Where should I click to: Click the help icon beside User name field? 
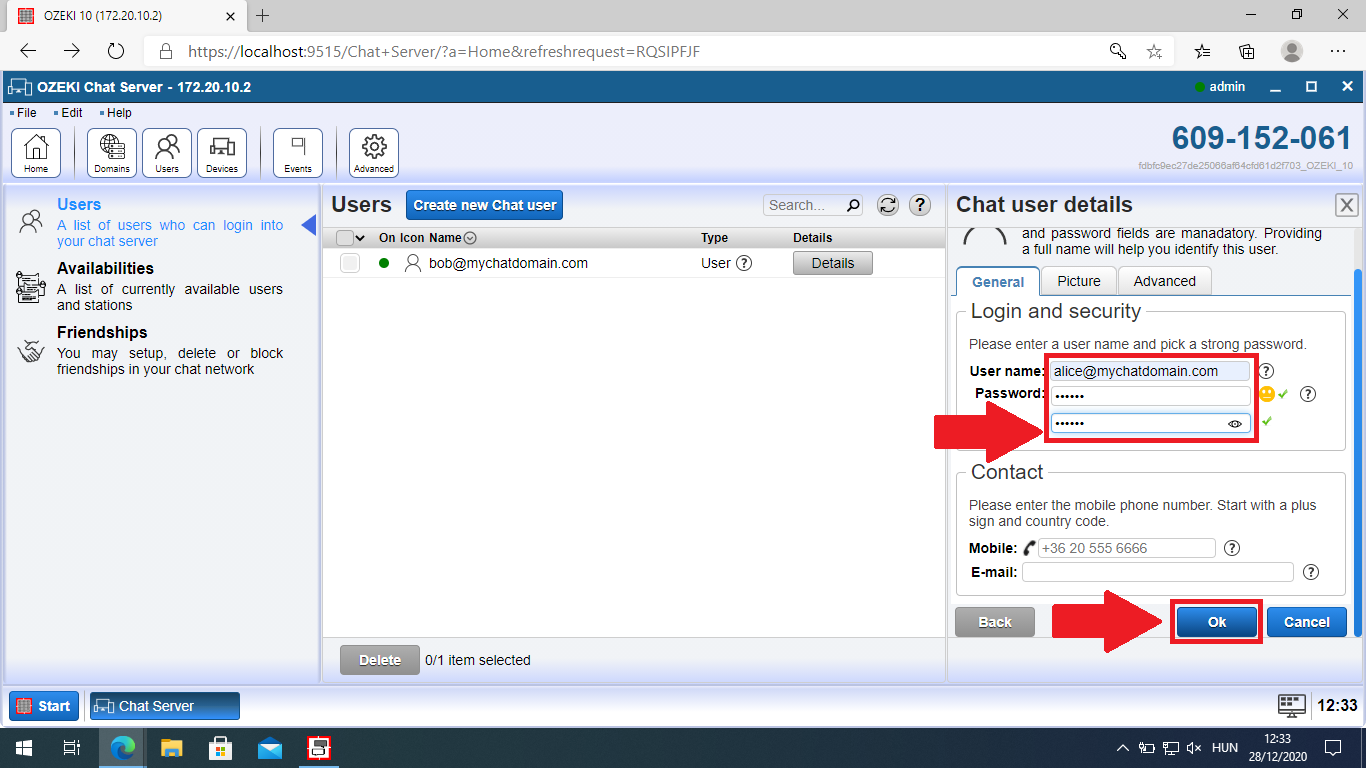pyautogui.click(x=1266, y=371)
